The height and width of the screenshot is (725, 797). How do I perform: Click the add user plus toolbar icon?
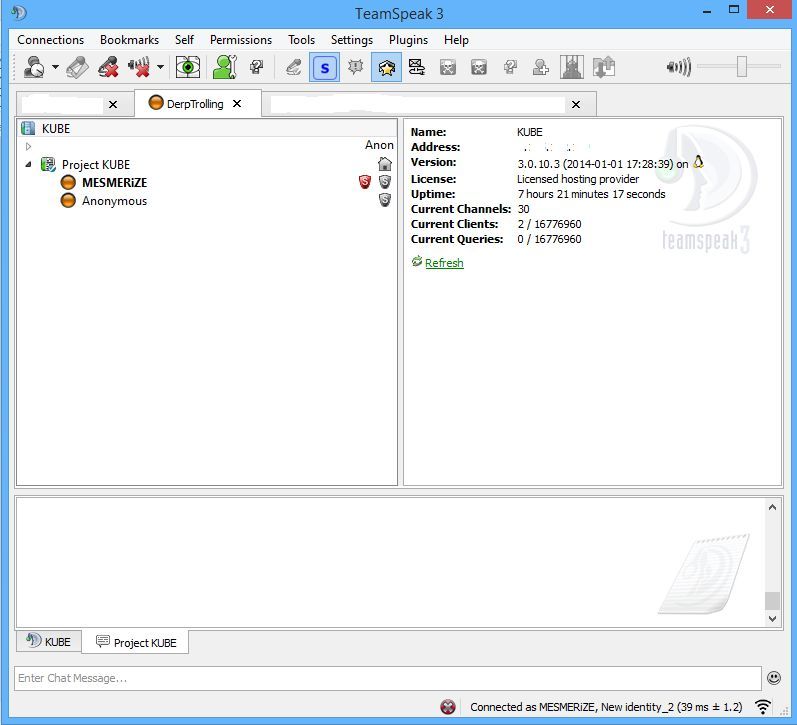[540, 67]
